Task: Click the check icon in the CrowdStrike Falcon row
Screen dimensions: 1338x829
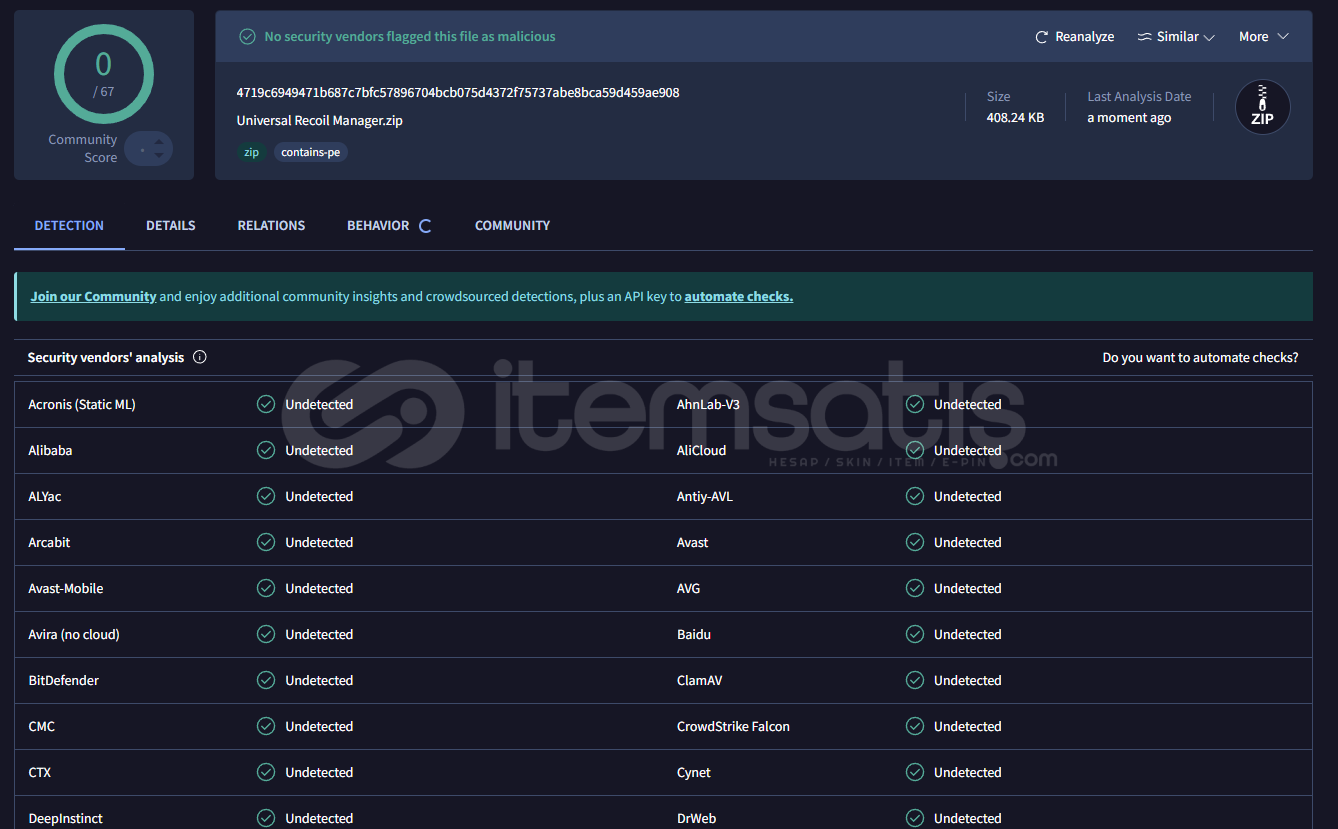Action: click(915, 726)
